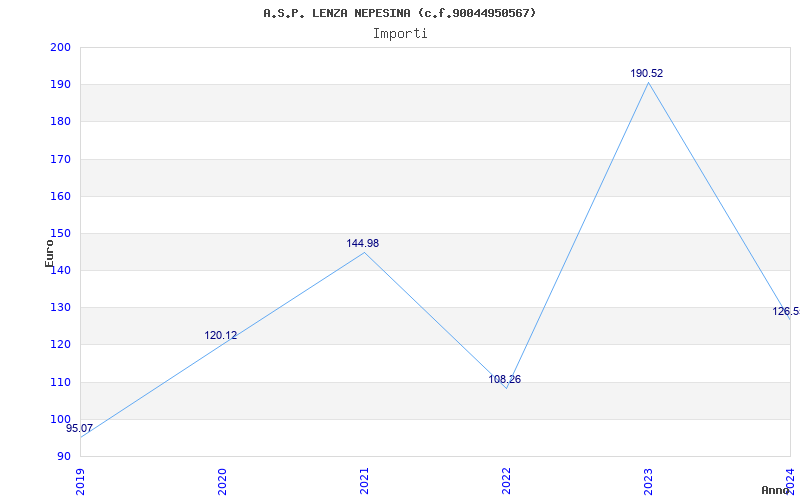Click the Euro y-axis title
This screenshot has width=800, height=500.
click(49, 253)
